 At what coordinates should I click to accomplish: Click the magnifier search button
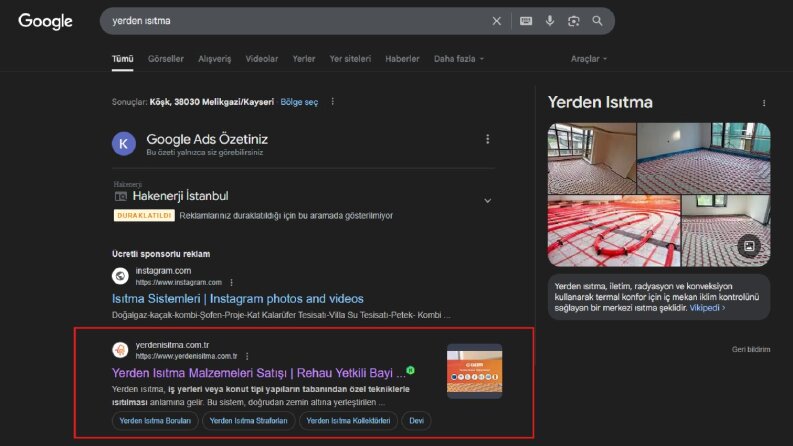(x=597, y=21)
